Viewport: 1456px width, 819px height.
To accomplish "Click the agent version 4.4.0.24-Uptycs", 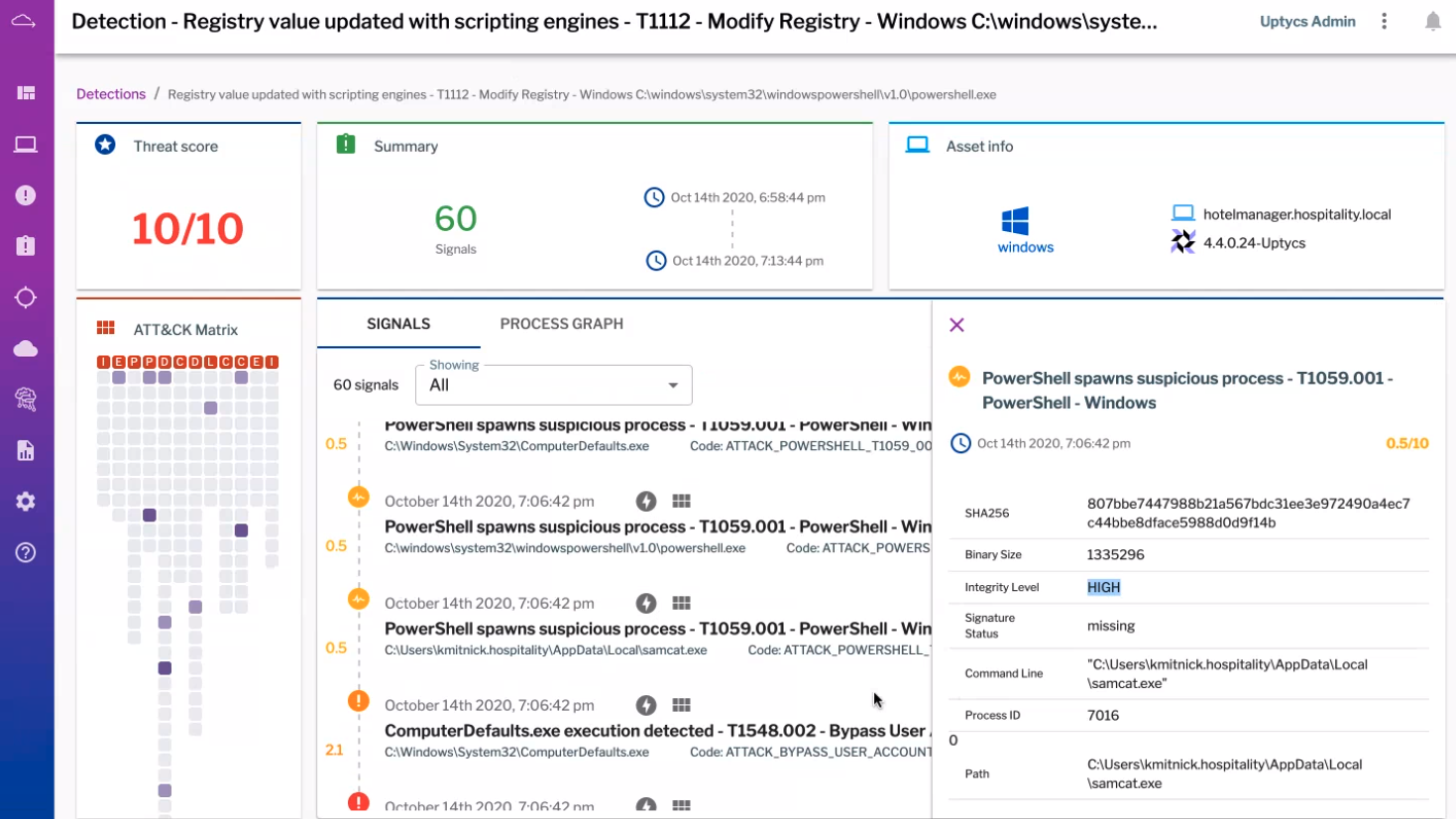I will (1254, 243).
